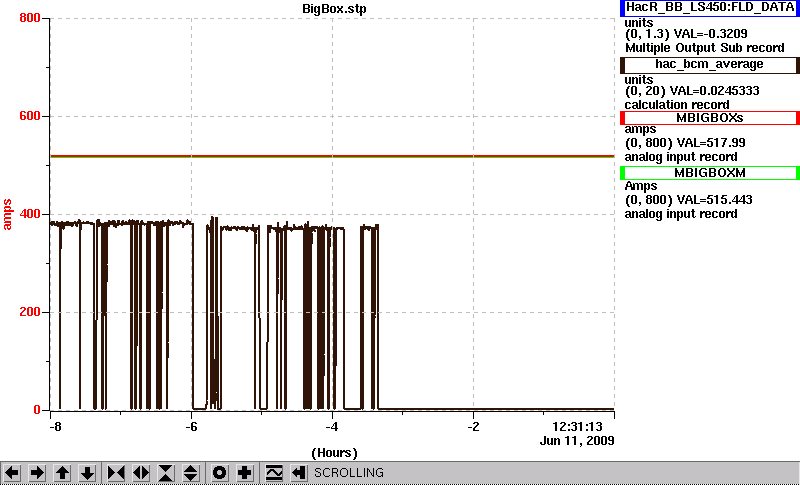Click the VAL=-0.3209 readout for HacR_BB_LS450
The image size is (800, 485).
[x=711, y=34]
